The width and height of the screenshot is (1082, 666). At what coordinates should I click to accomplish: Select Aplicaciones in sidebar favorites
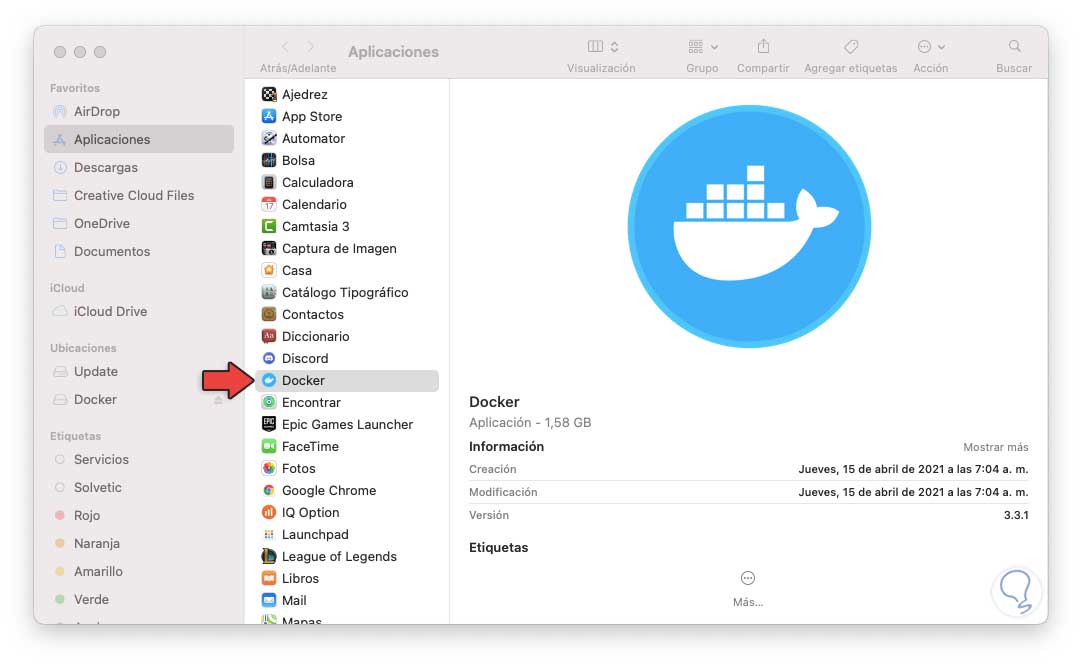(139, 139)
